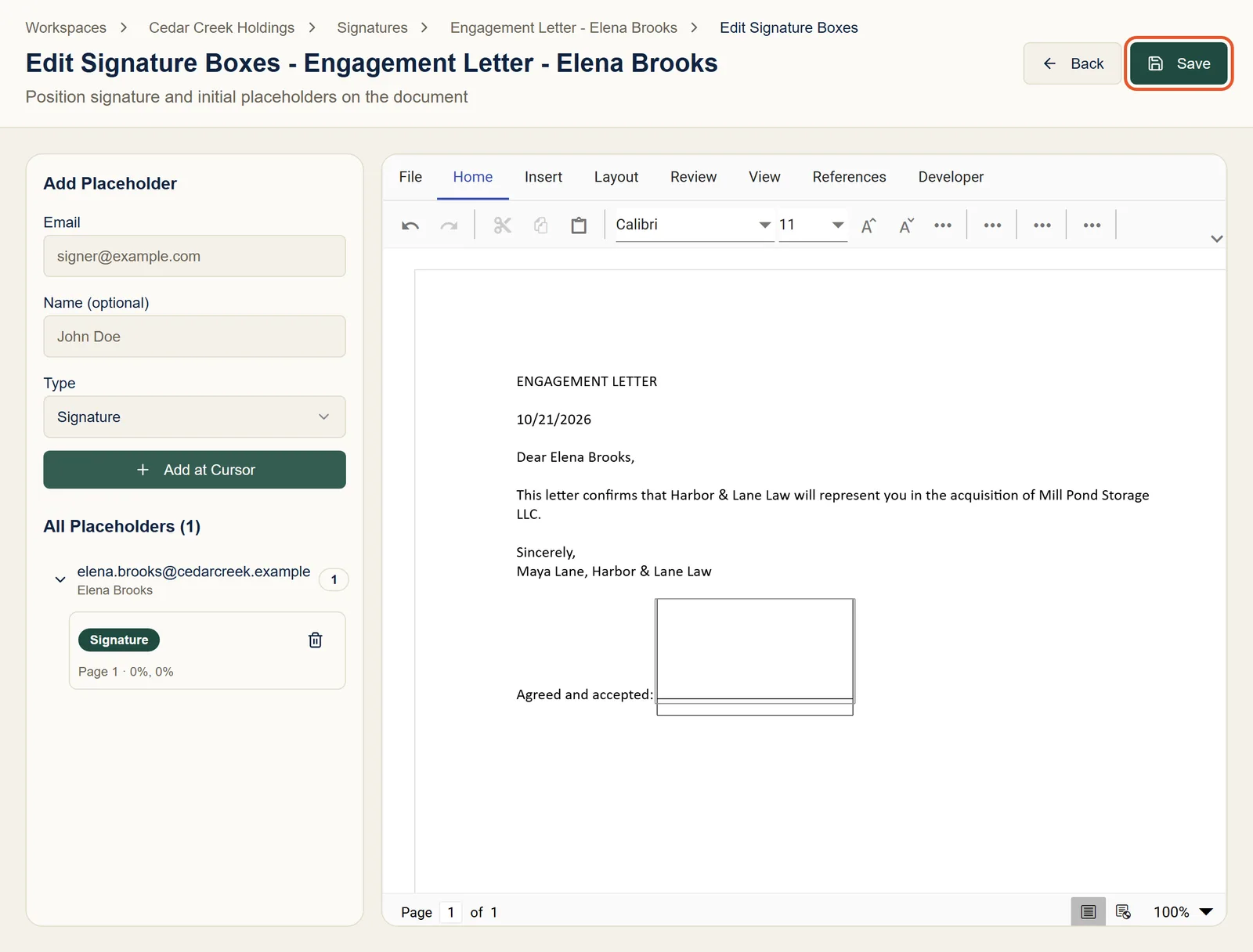The image size is (1253, 952).
Task: Expand the ribbon with the chevron arrow
Action: pyautogui.click(x=1216, y=239)
